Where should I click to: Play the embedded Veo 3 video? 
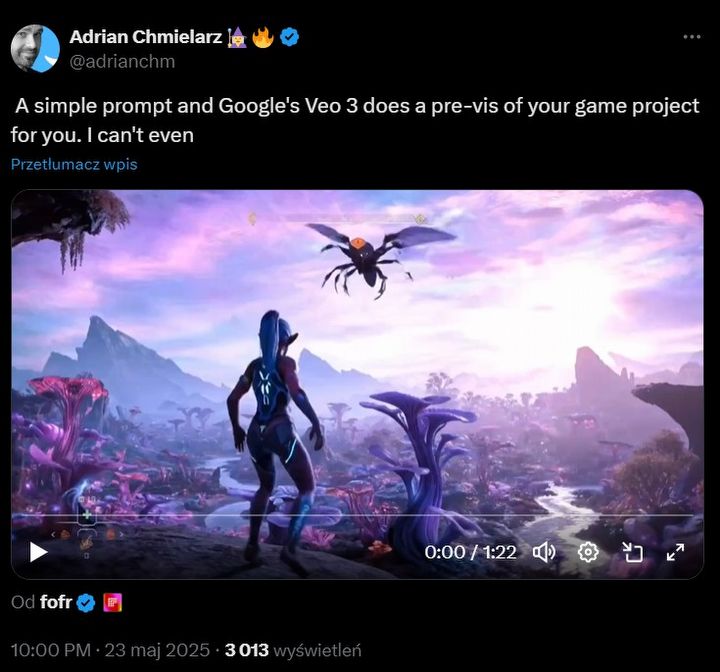tap(39, 552)
